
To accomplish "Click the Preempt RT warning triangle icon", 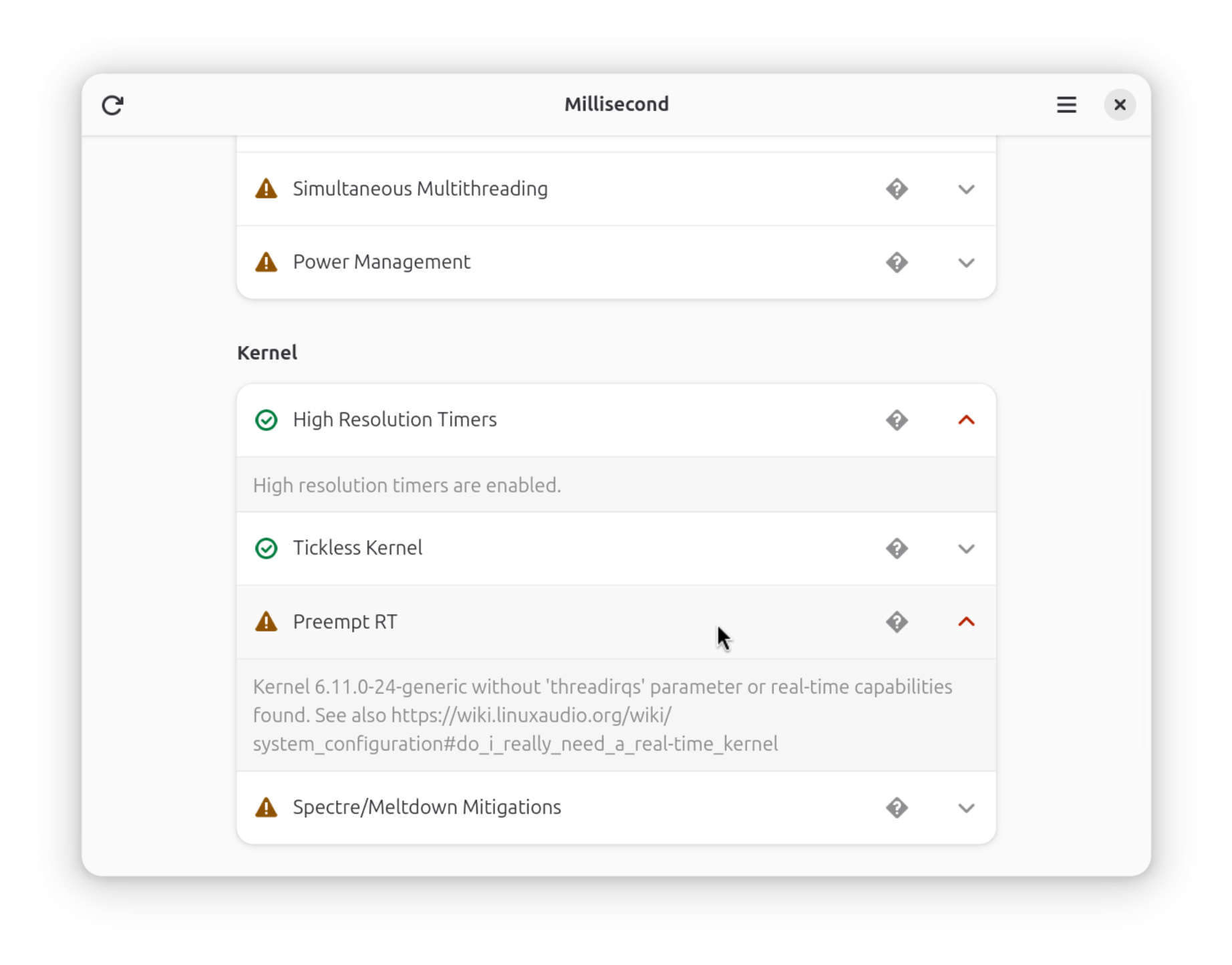I will pyautogui.click(x=266, y=622).
